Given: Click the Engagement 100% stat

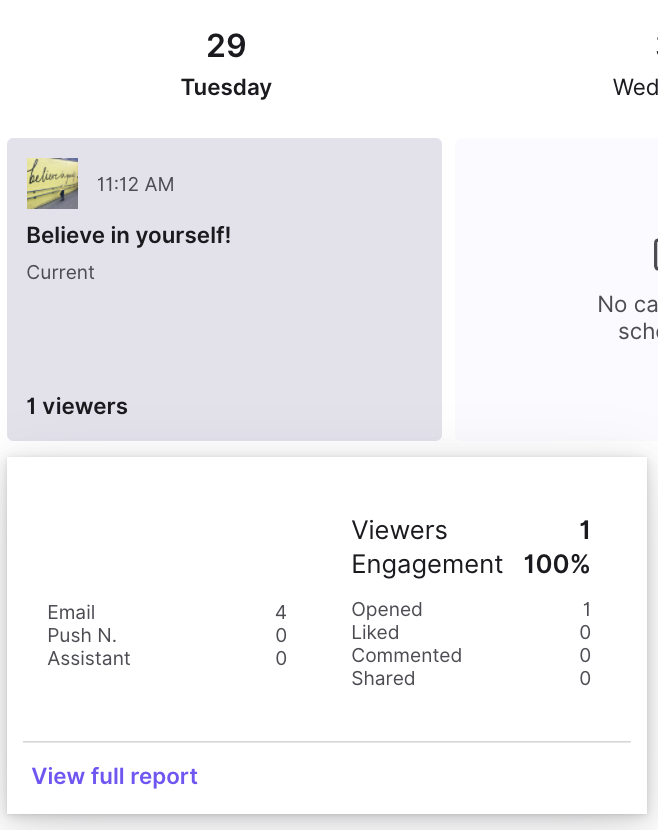Looking at the screenshot, I should [471, 564].
